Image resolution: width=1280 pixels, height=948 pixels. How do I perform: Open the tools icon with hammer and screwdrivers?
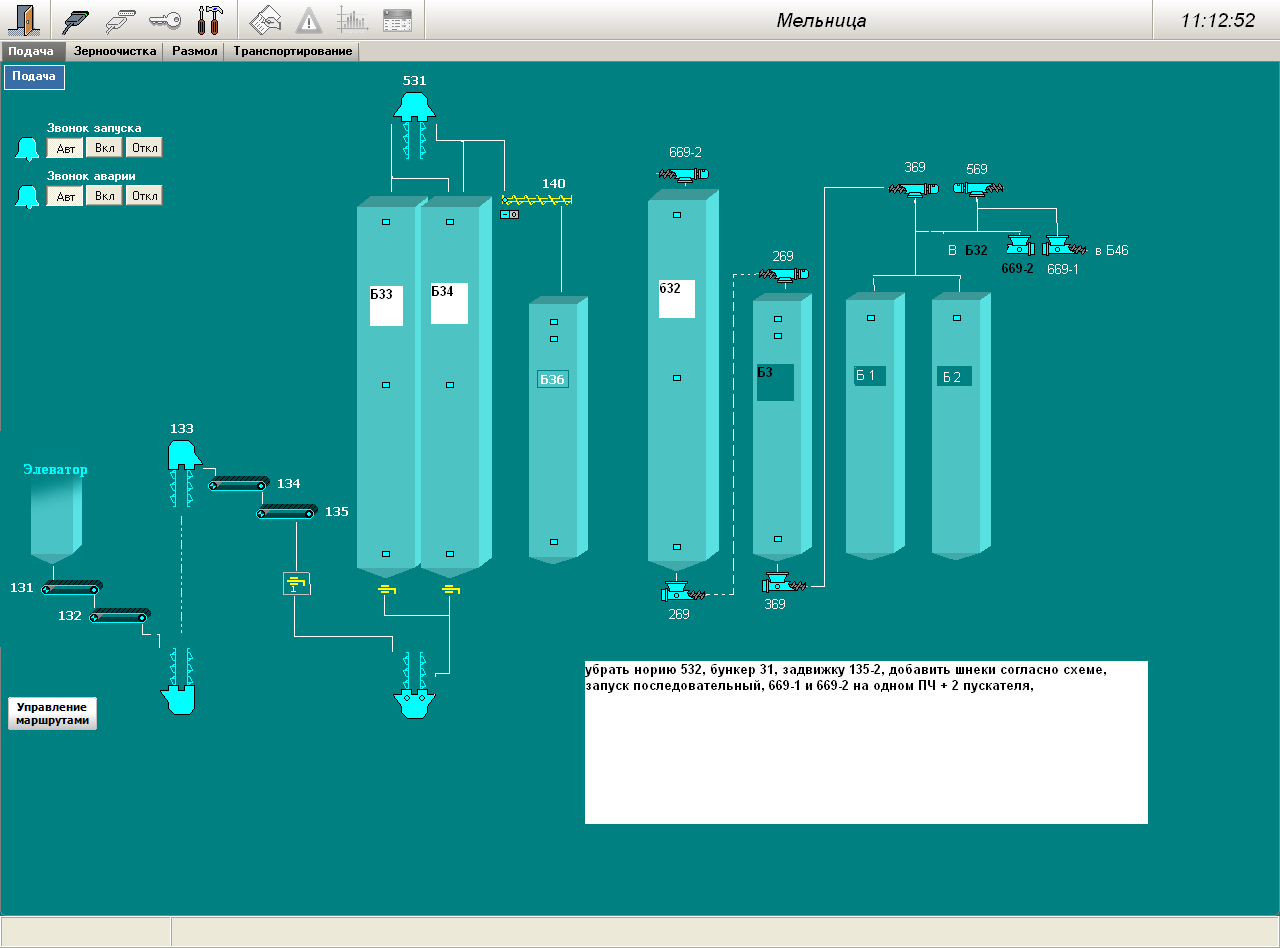(211, 19)
